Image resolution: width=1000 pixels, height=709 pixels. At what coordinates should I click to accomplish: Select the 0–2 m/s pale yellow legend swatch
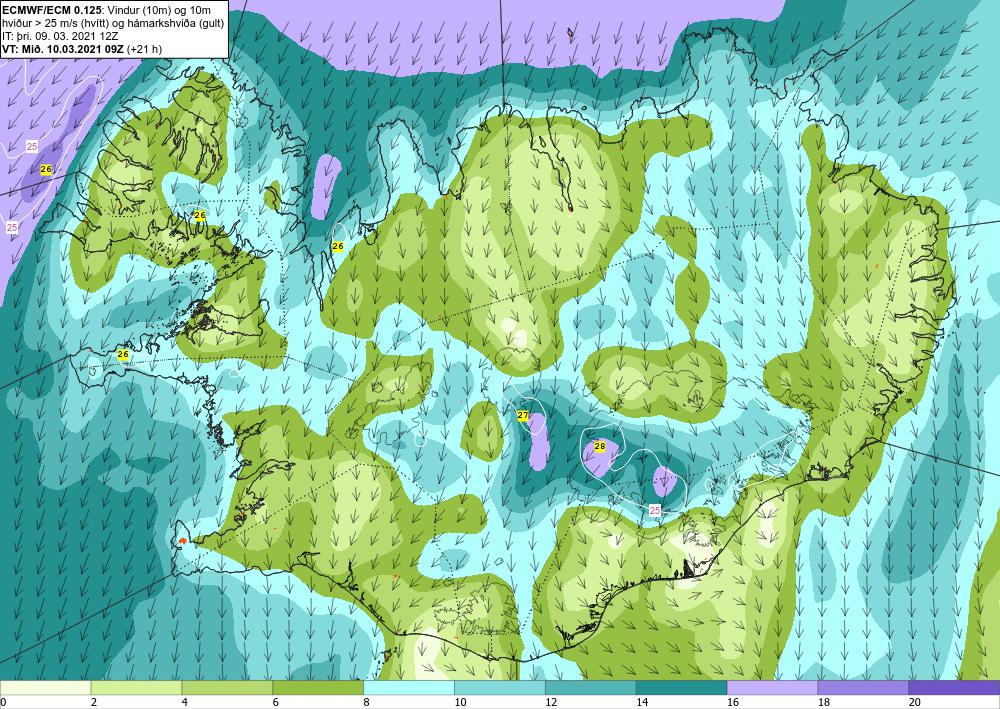pos(45,687)
